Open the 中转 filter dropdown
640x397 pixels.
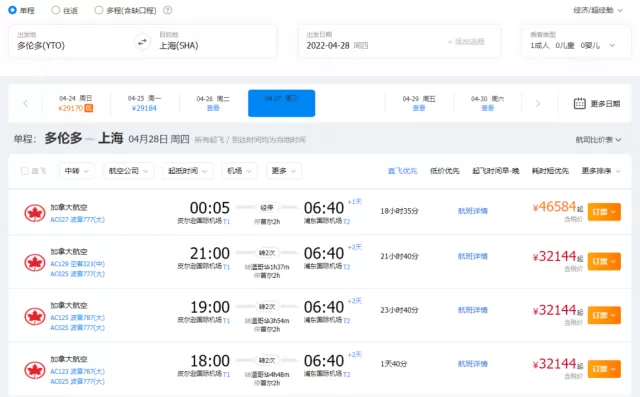coord(77,171)
